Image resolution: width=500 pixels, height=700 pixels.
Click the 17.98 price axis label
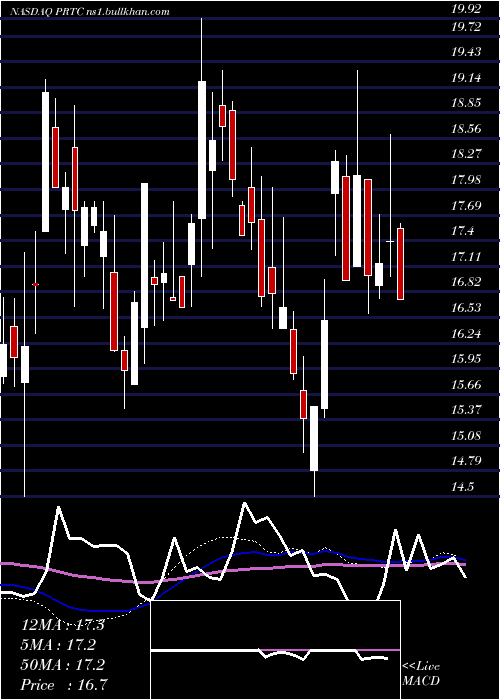[x=467, y=180]
